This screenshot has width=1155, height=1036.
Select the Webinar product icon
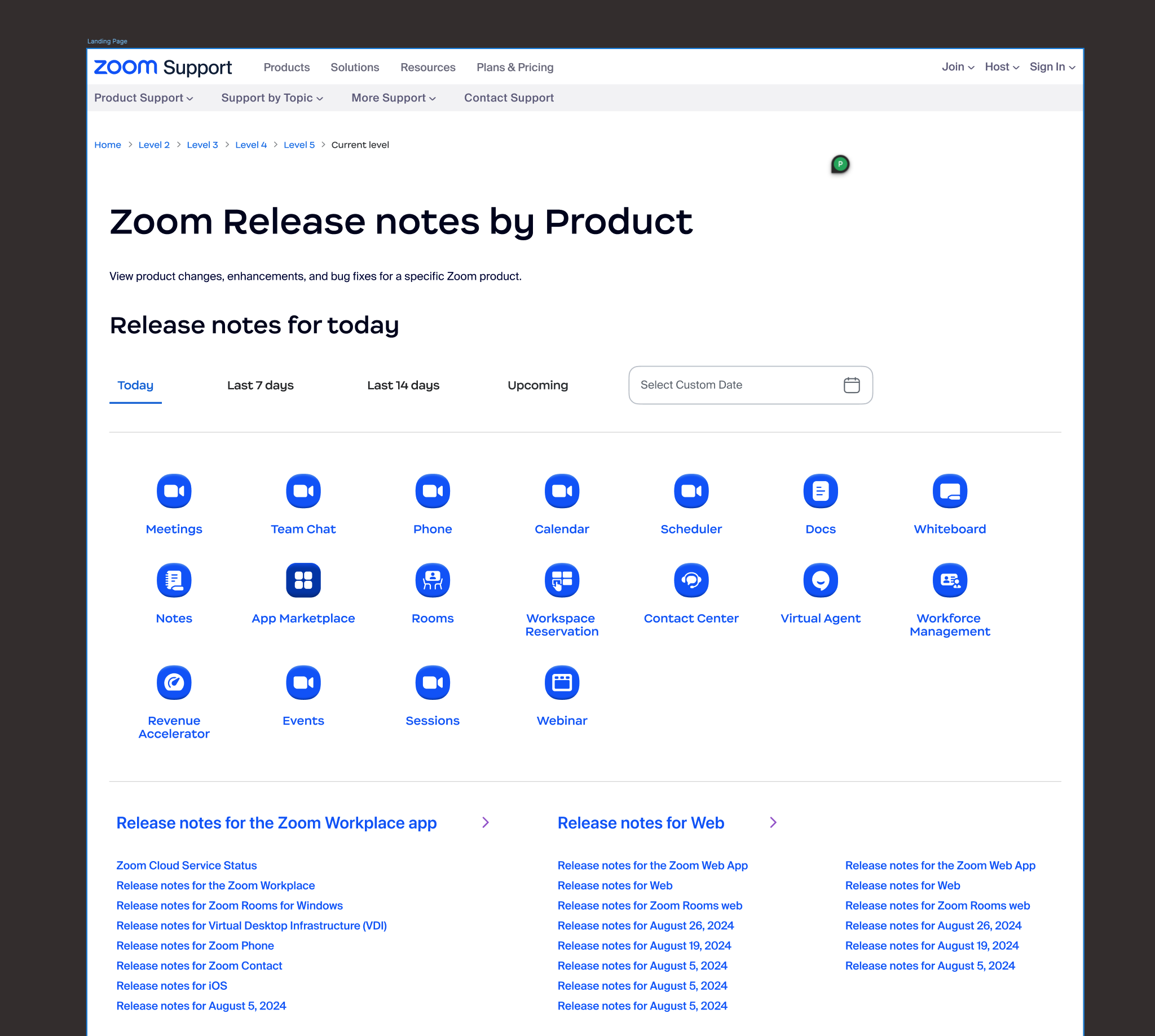coord(562,682)
